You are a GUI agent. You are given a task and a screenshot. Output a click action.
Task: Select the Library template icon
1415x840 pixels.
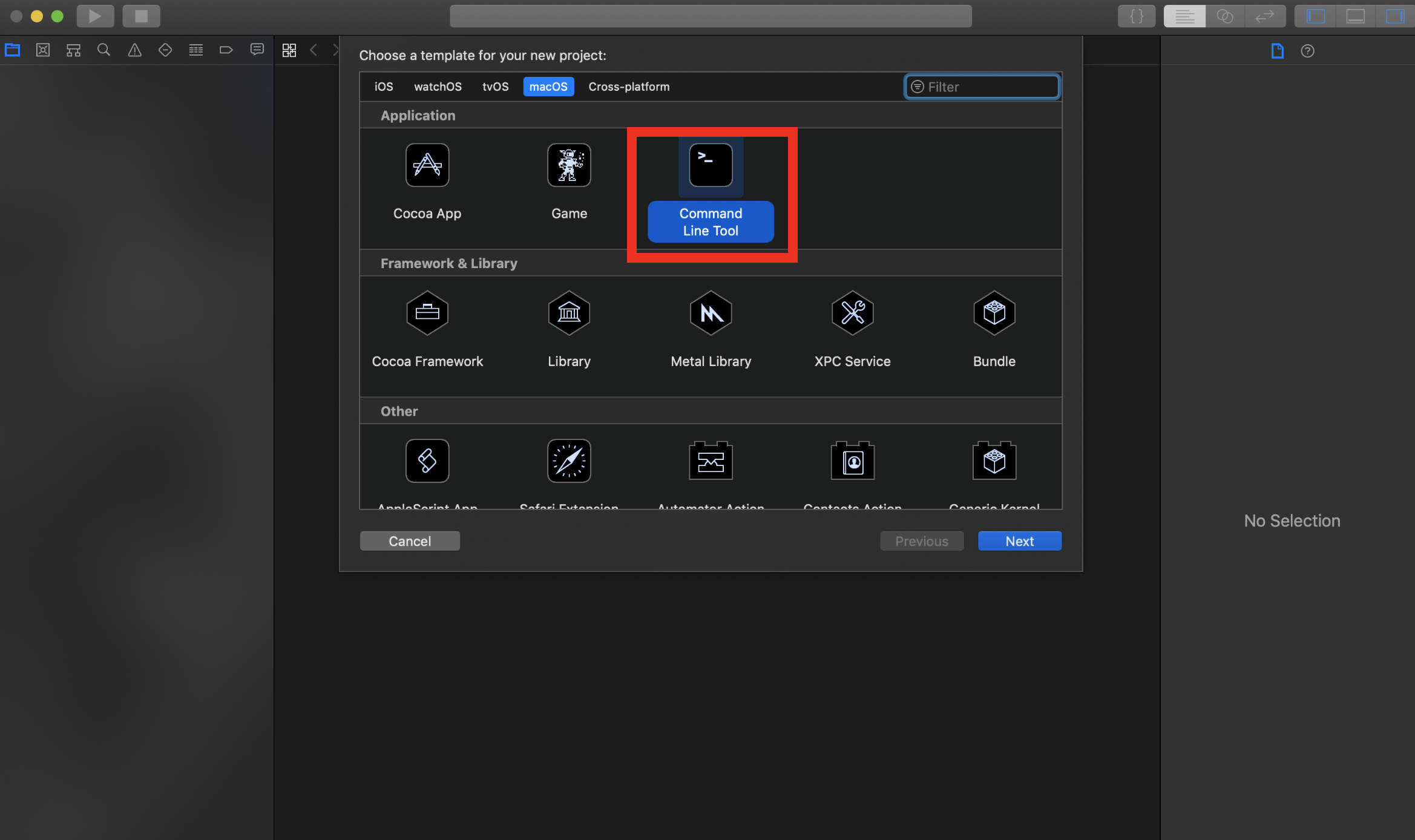coord(569,313)
